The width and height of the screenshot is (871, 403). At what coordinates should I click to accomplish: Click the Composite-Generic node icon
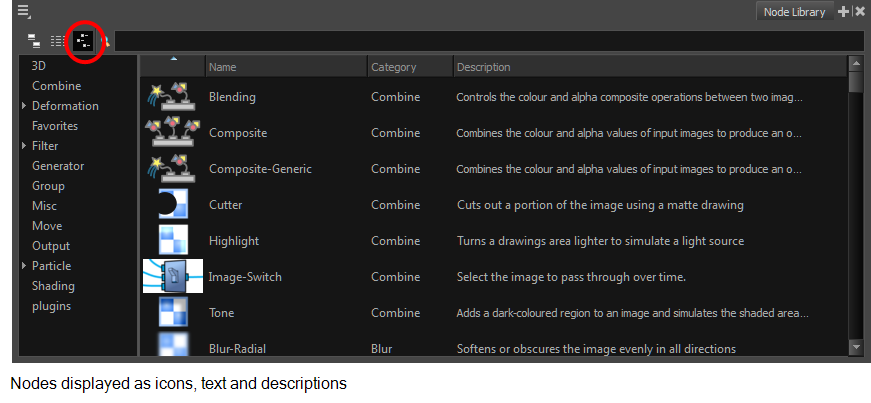(173, 169)
